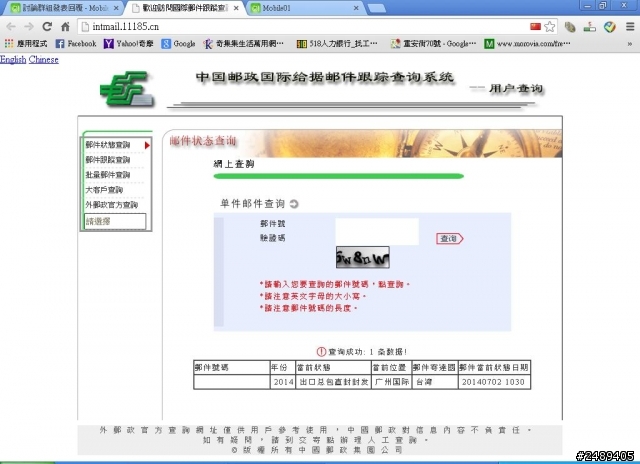640x464 pixels.
Task: Click the 查询成功 result message
Action: tap(362, 352)
